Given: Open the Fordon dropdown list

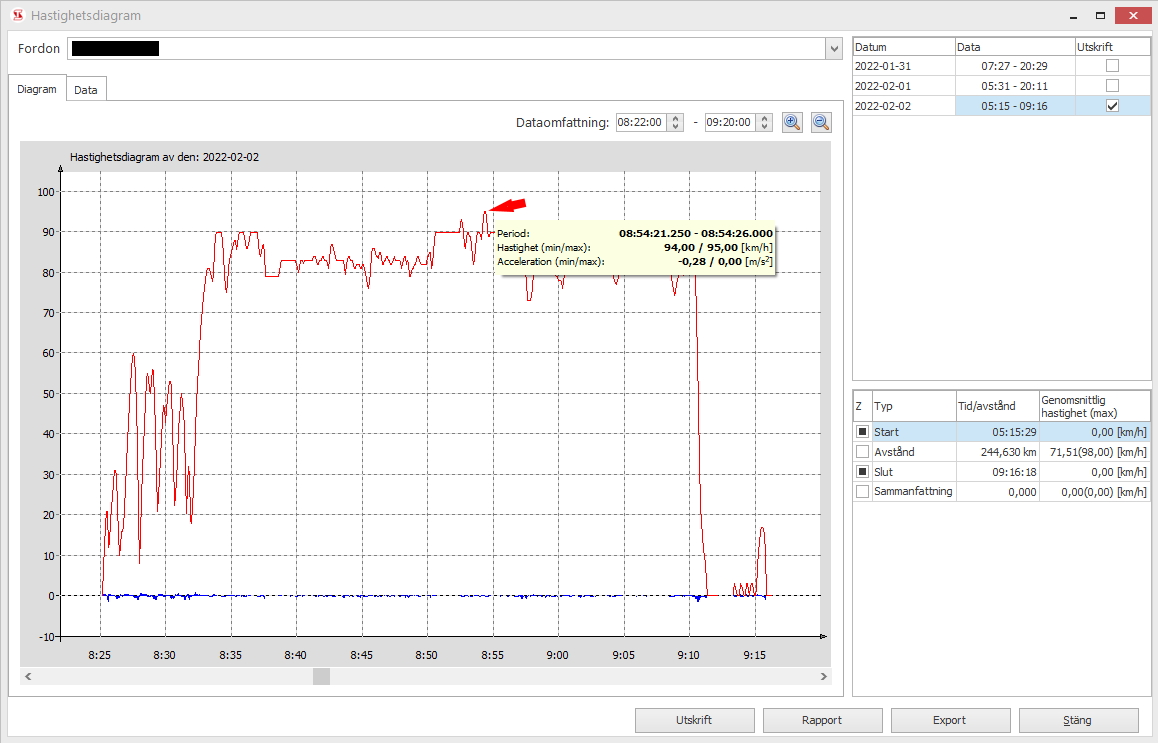Looking at the screenshot, I should tap(833, 49).
